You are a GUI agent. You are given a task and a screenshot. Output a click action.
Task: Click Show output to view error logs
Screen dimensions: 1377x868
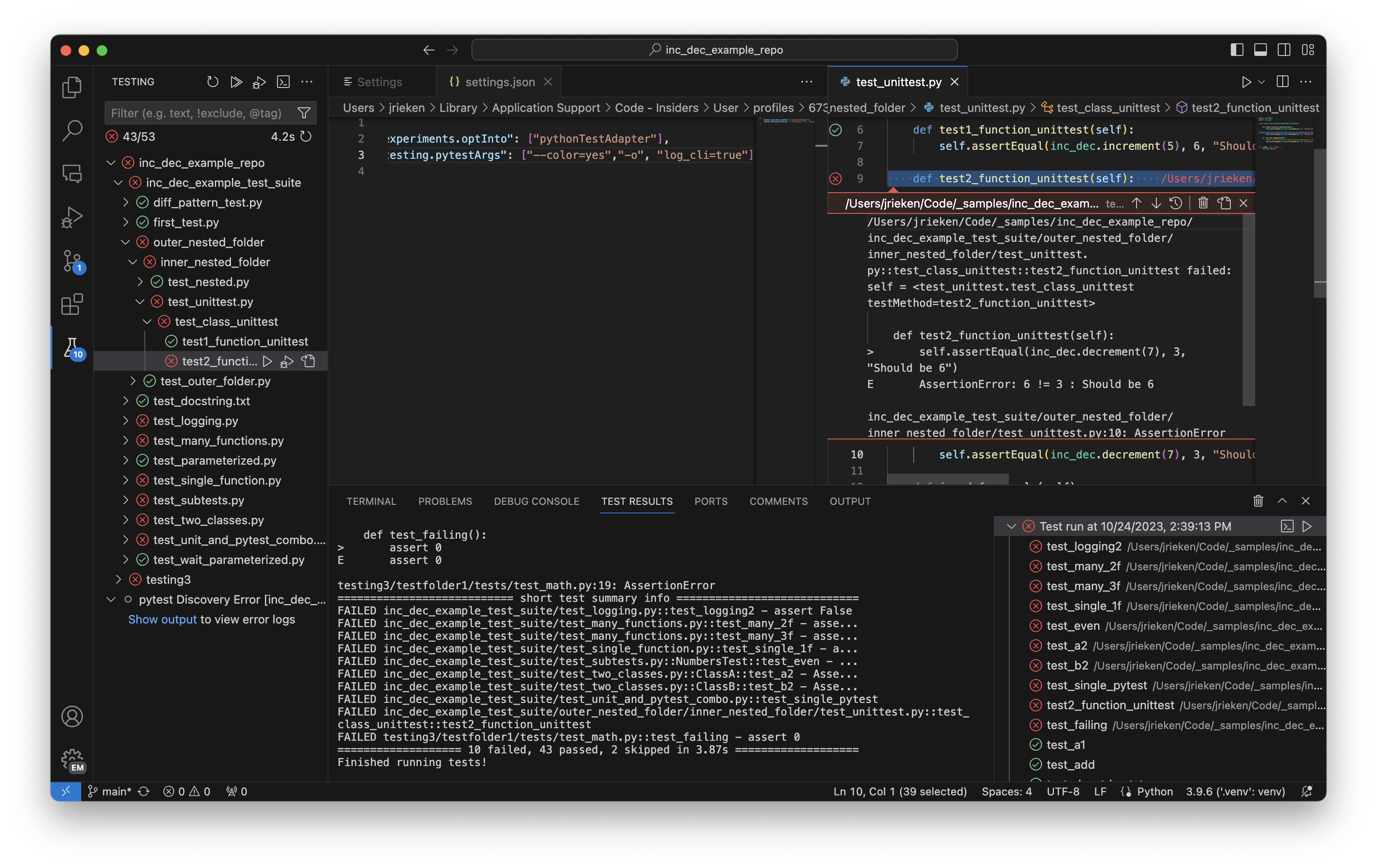162,619
